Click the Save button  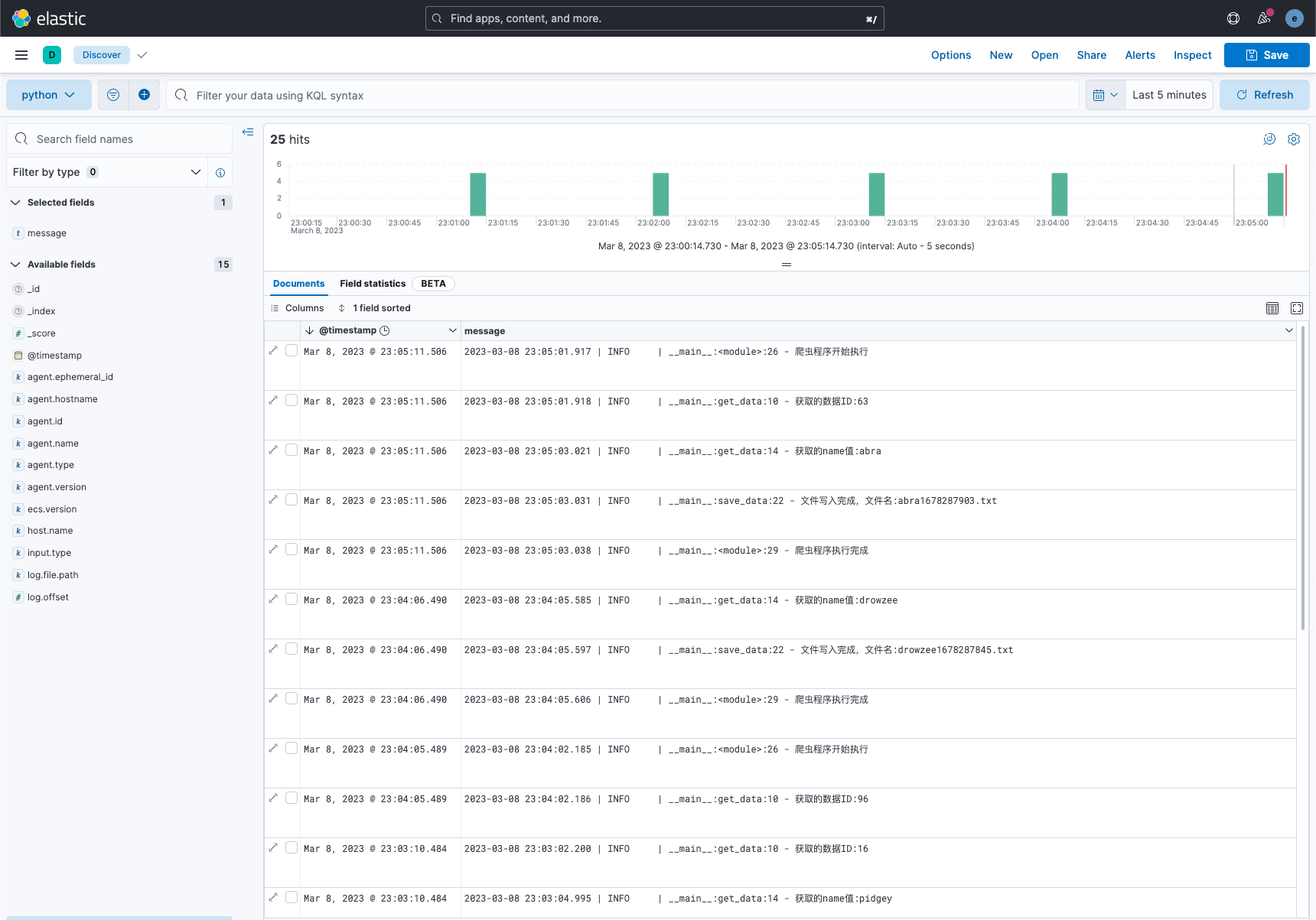(x=1267, y=55)
